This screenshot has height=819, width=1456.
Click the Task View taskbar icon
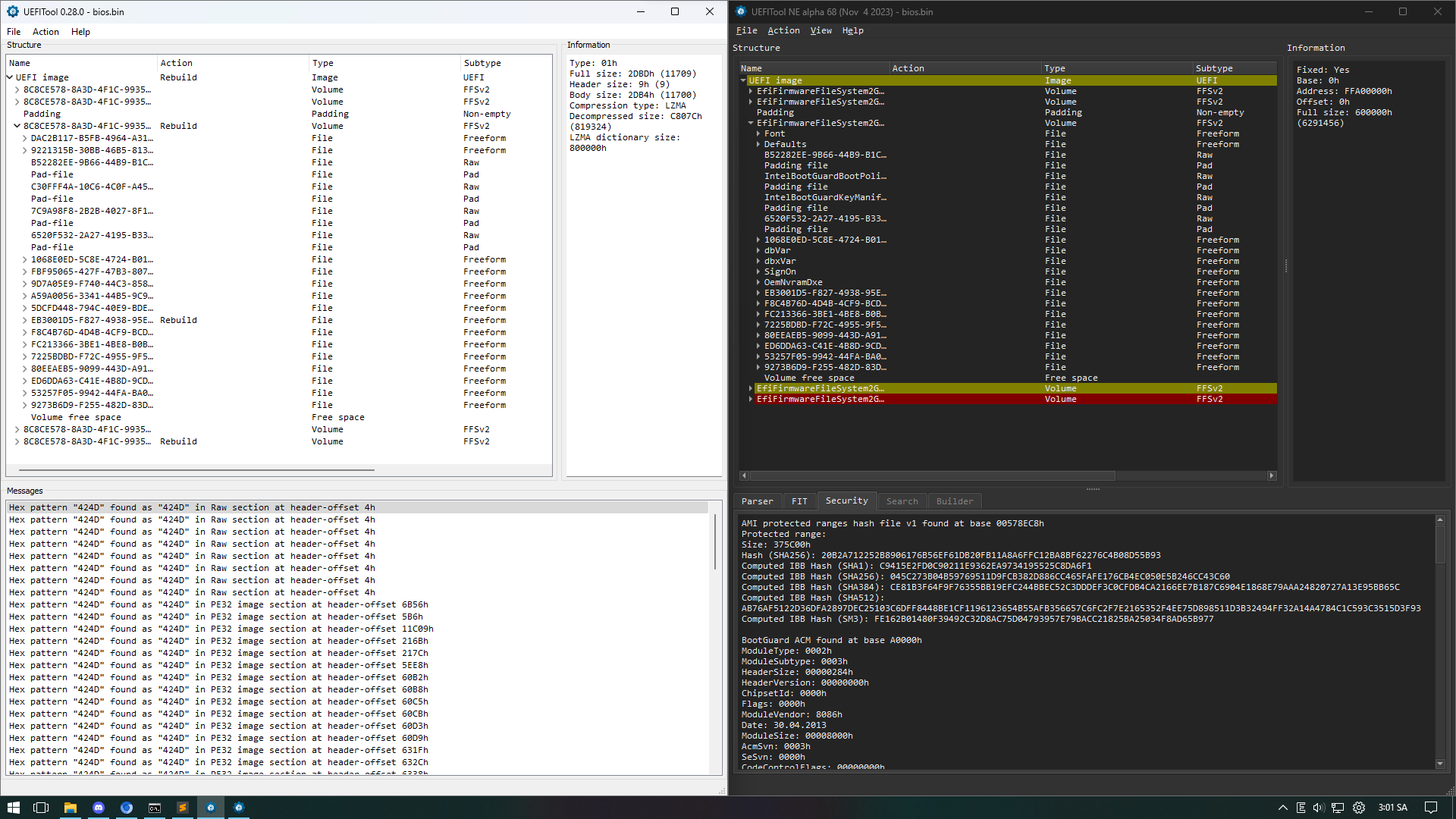tap(41, 808)
